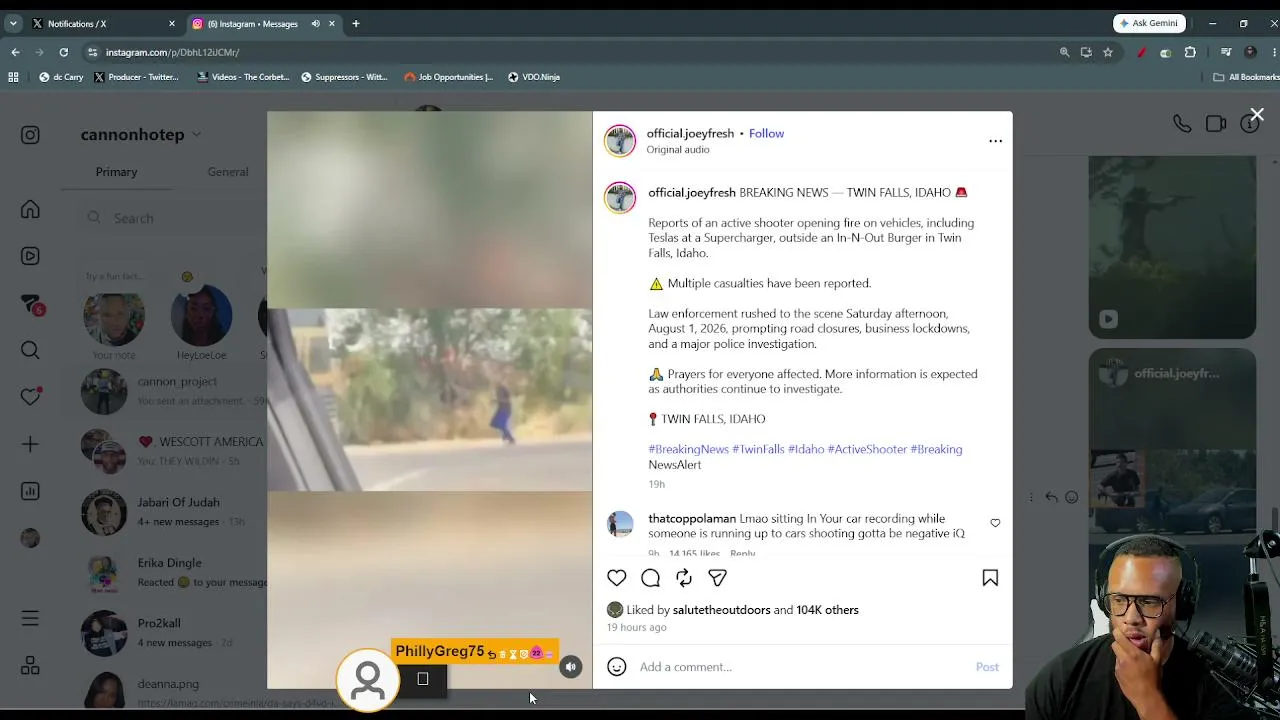Start an audio call with phone icon

[x=1182, y=123]
